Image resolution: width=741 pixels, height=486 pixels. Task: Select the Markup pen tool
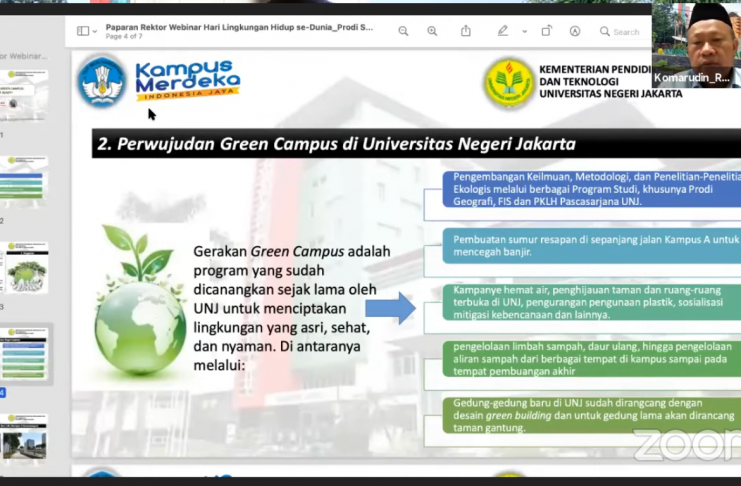pos(502,31)
